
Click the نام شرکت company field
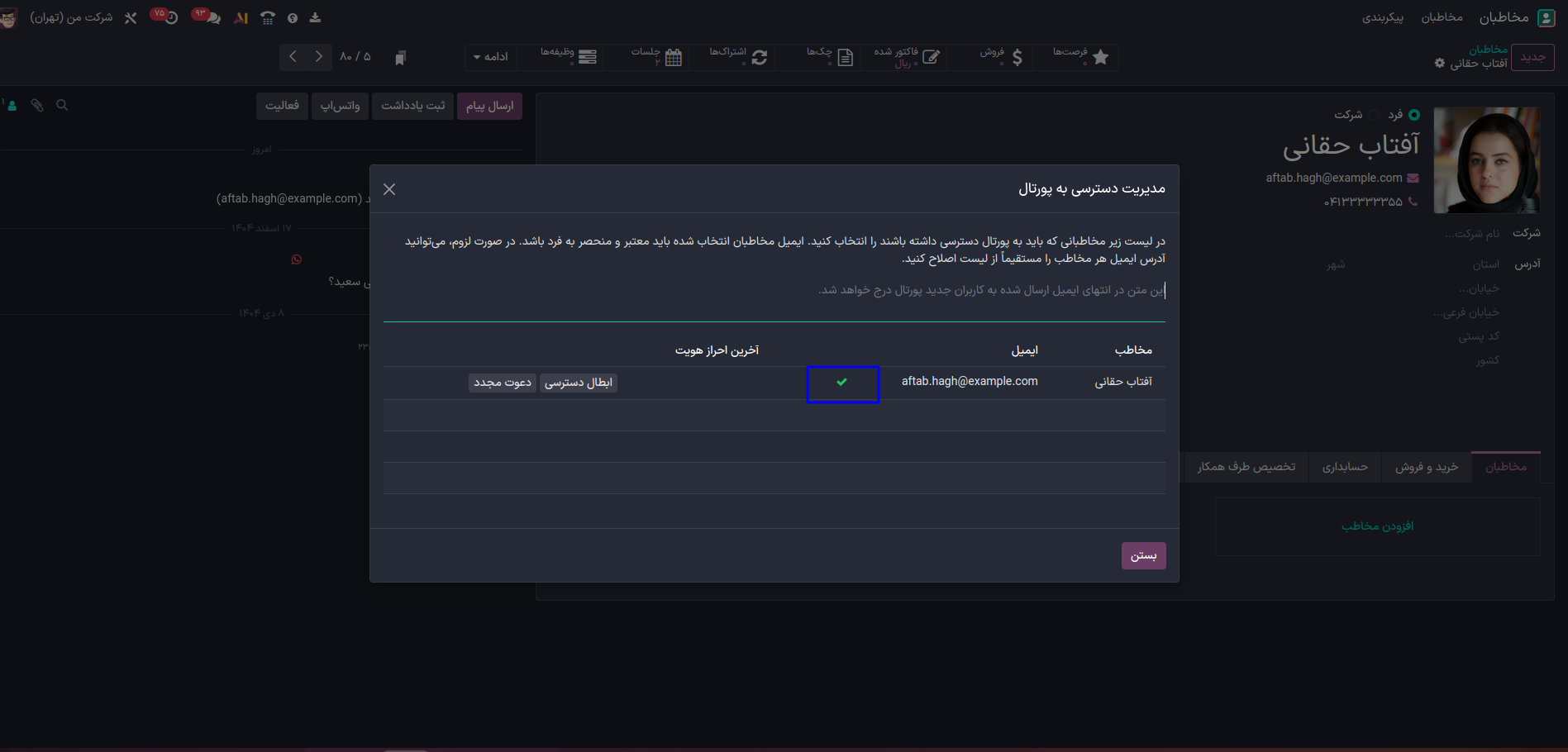(1471, 234)
